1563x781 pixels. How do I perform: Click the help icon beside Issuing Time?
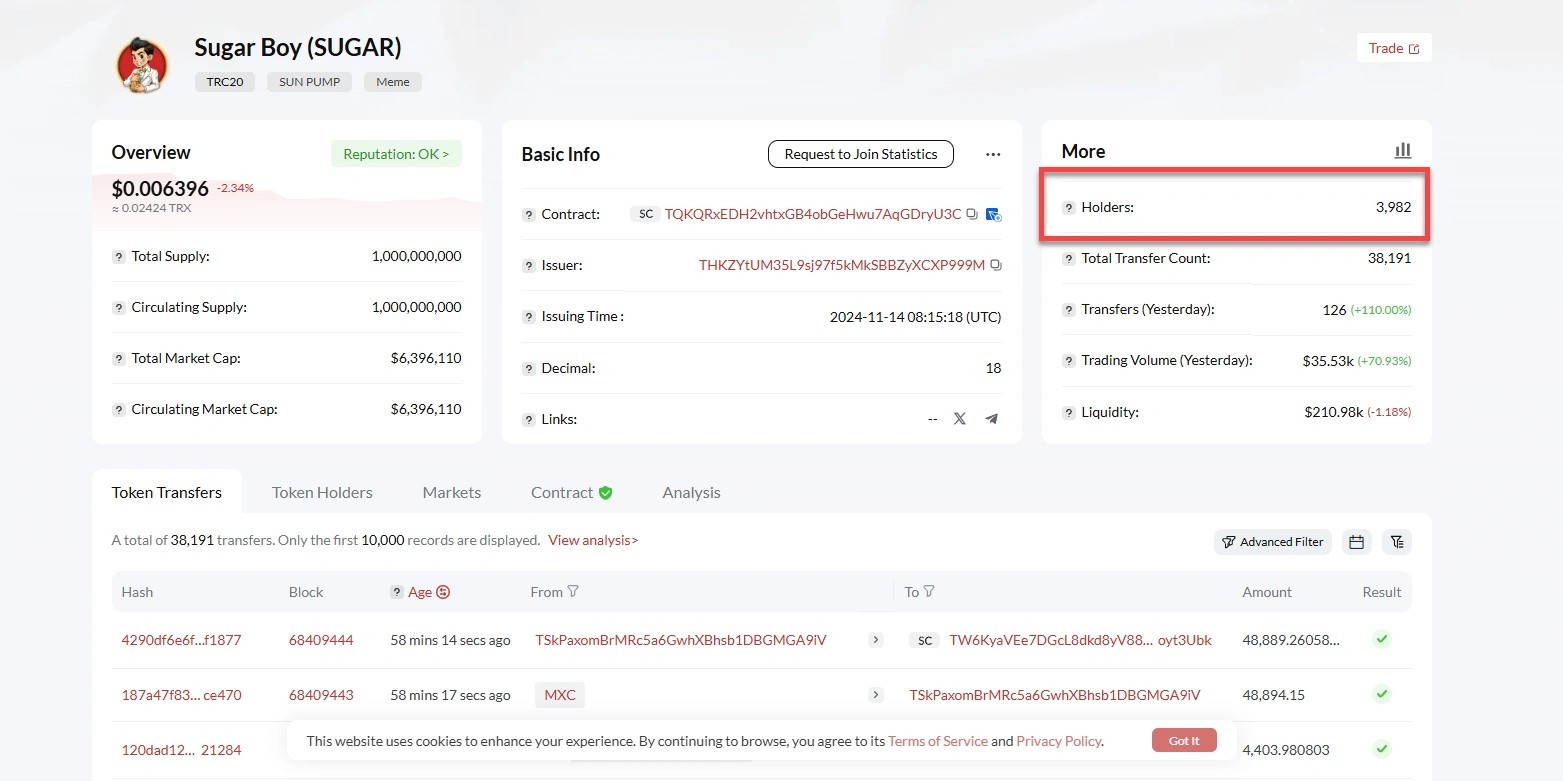[529, 317]
